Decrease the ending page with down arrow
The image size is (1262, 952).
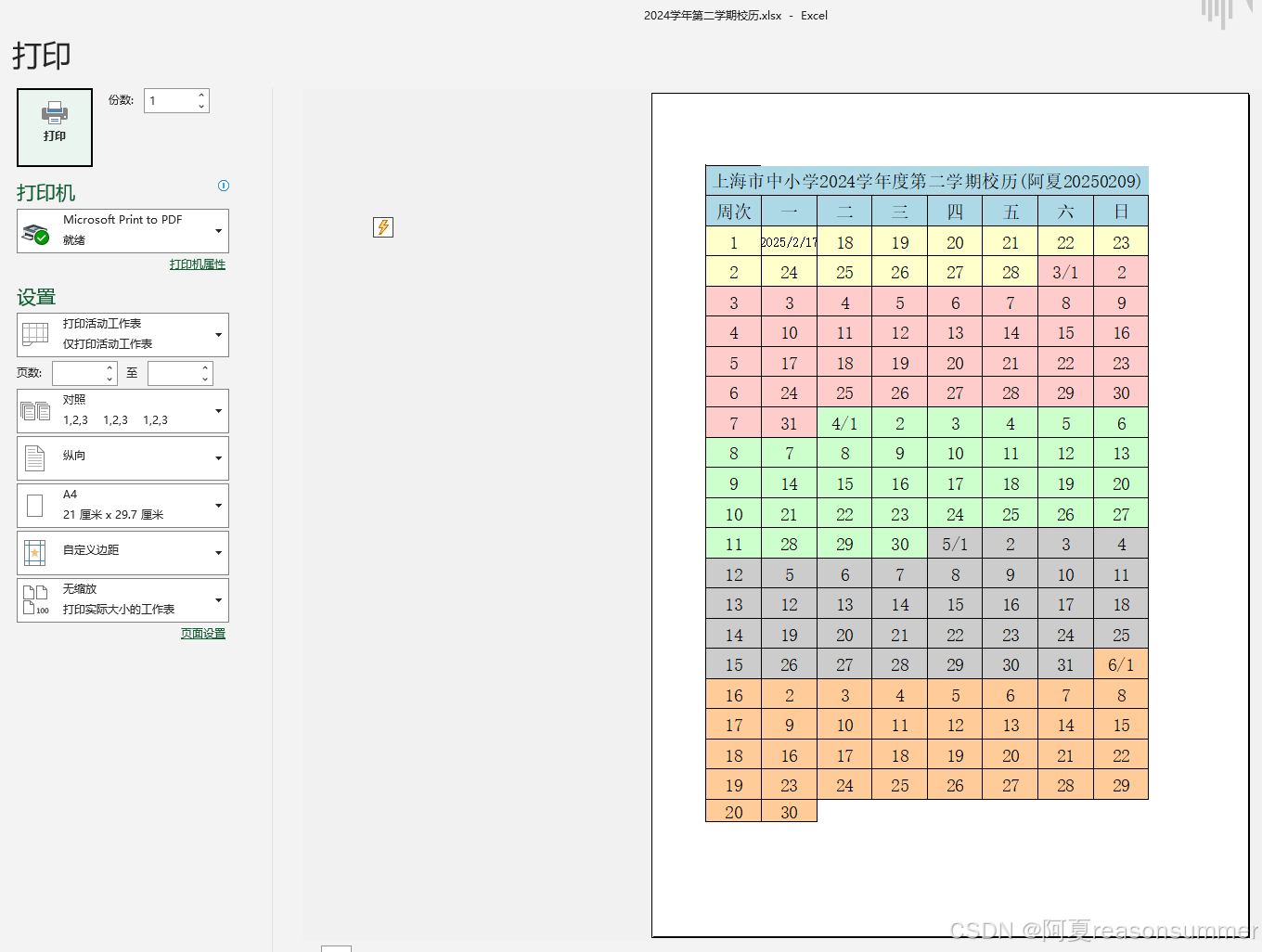click(x=205, y=380)
